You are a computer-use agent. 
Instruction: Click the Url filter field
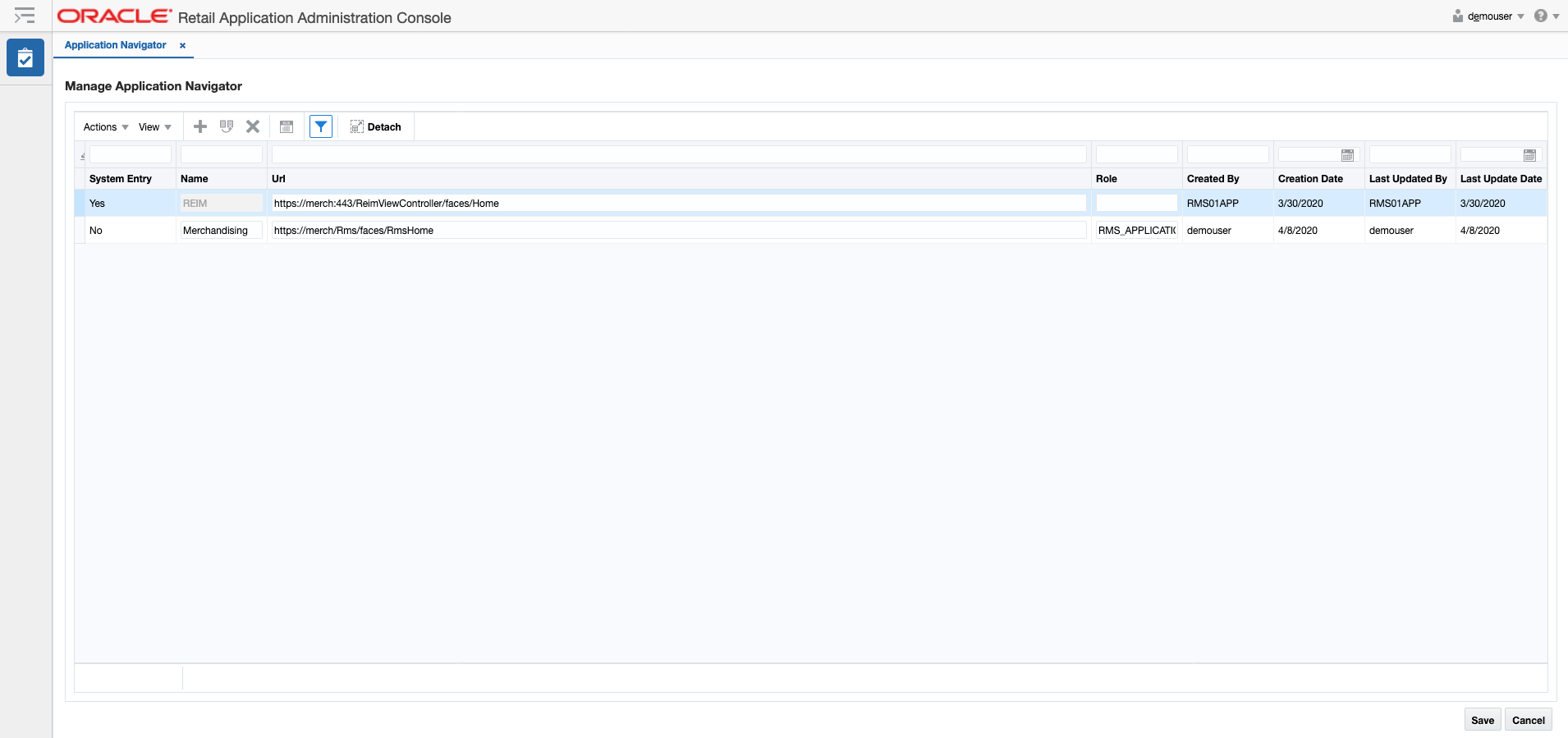pos(679,154)
